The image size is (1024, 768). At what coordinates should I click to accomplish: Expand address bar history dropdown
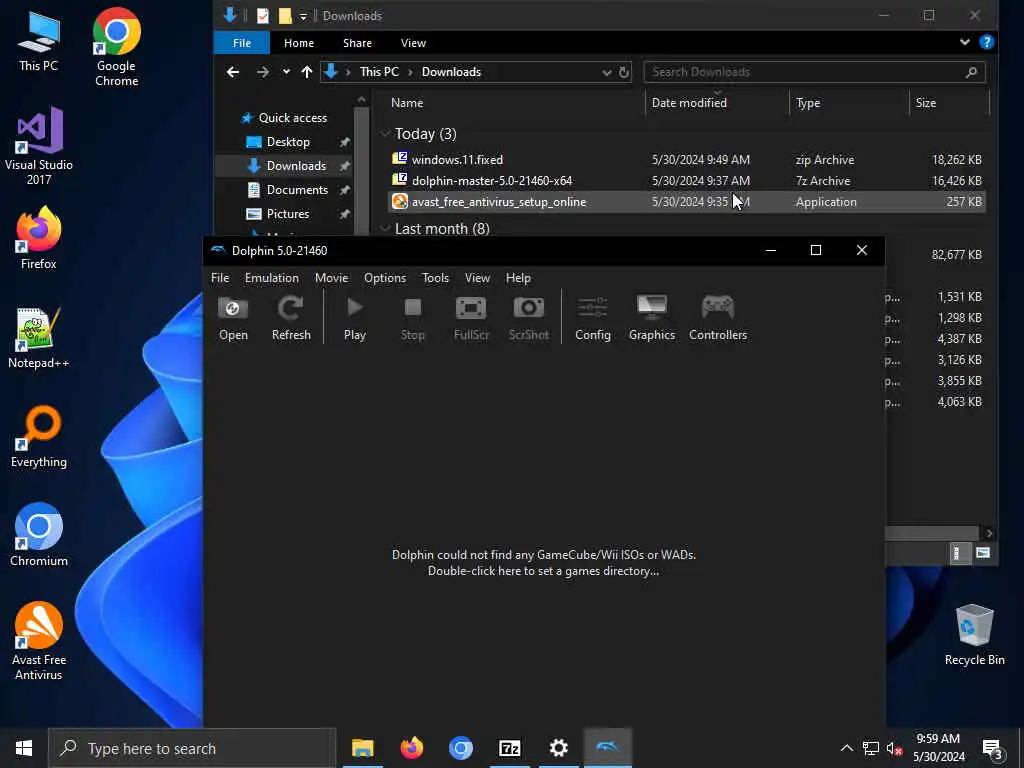click(x=607, y=72)
